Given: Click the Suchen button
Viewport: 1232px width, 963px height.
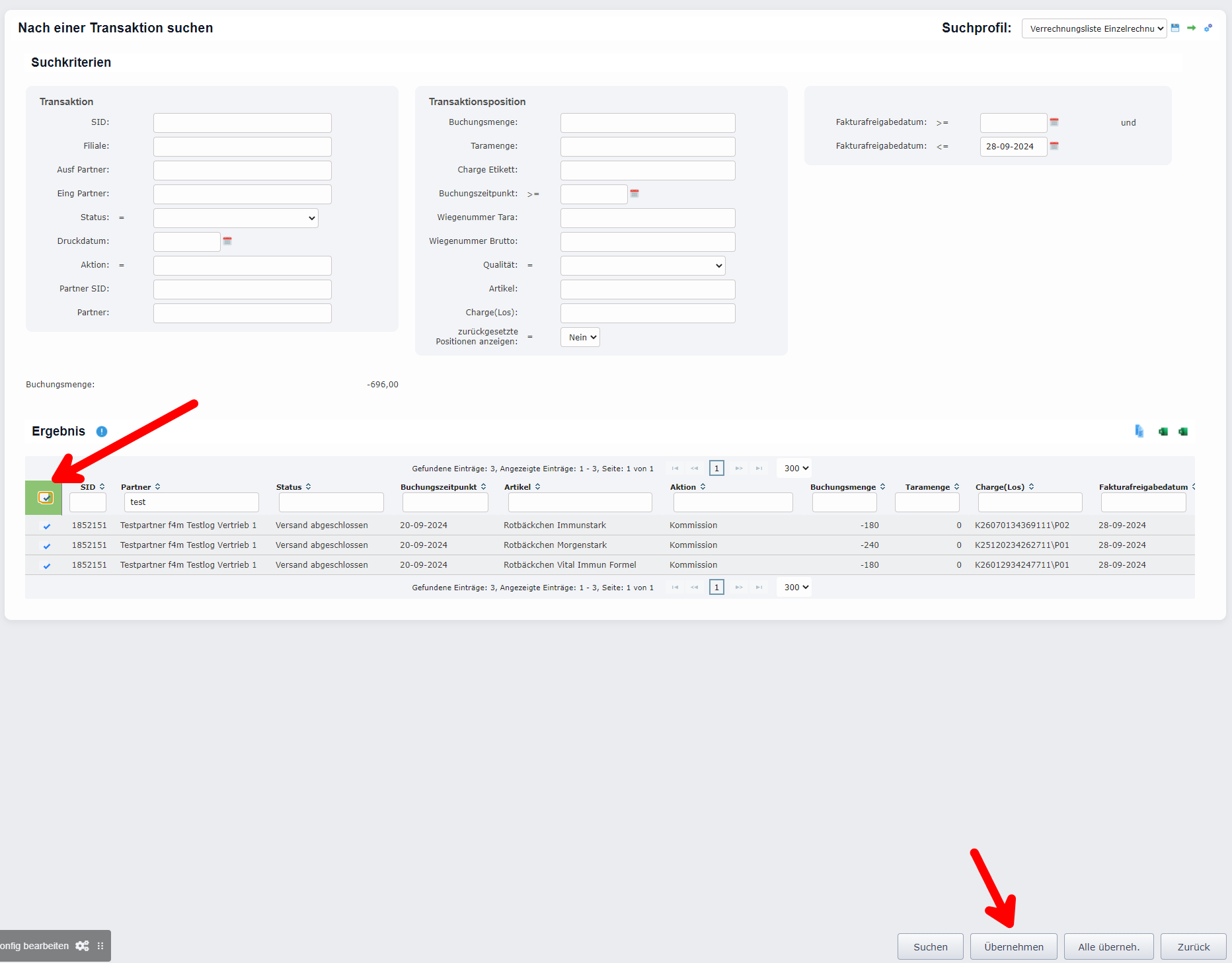Looking at the screenshot, I should pos(930,946).
